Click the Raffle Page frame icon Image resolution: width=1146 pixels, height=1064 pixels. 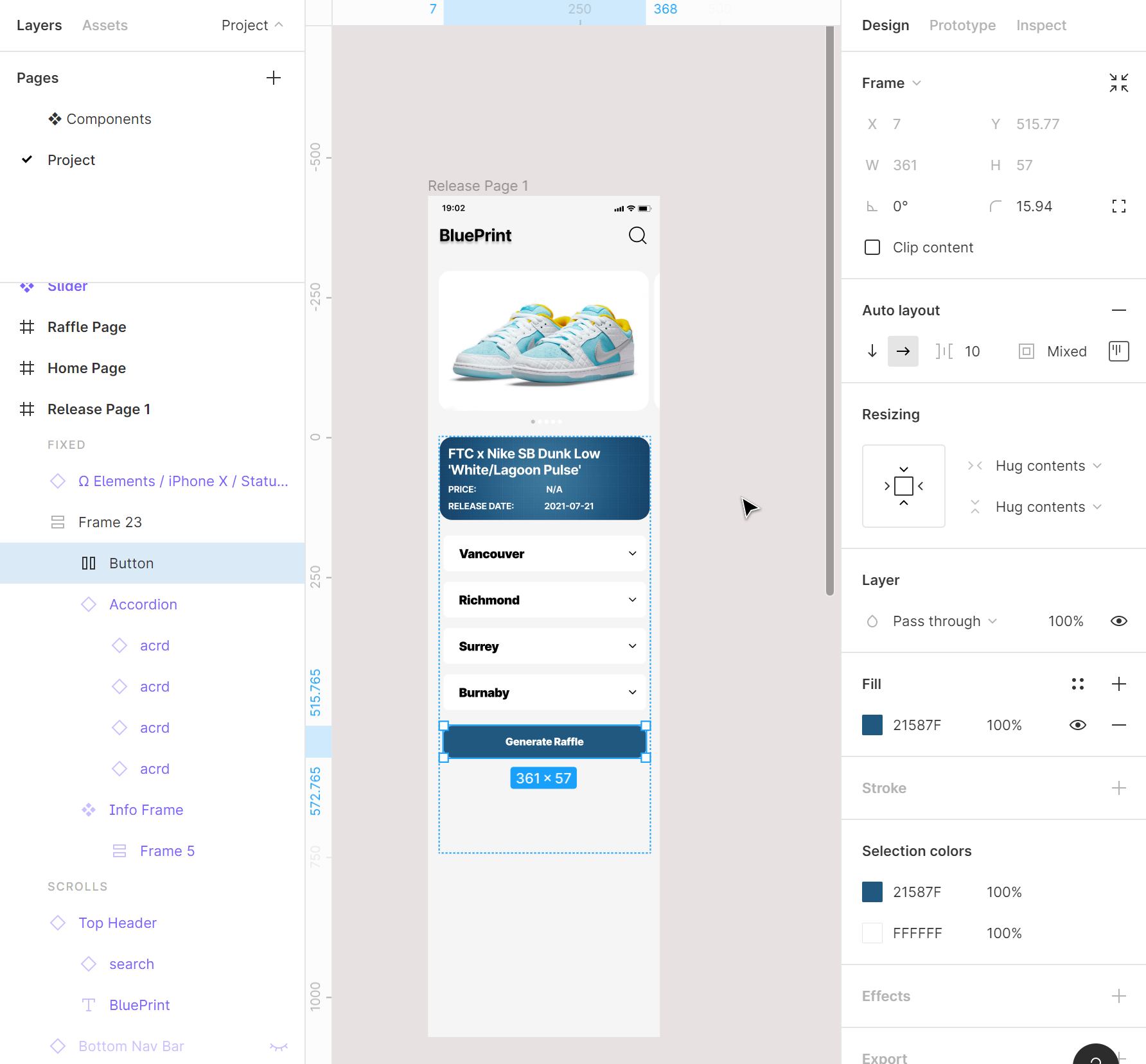pos(27,327)
